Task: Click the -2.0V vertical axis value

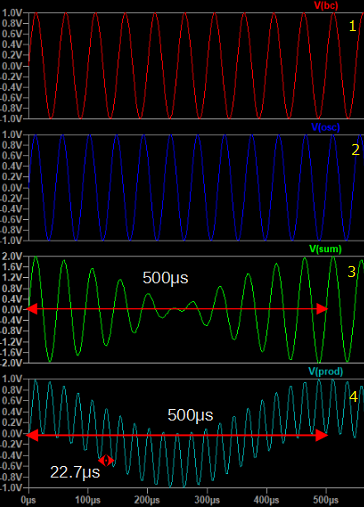Action: coord(12,363)
